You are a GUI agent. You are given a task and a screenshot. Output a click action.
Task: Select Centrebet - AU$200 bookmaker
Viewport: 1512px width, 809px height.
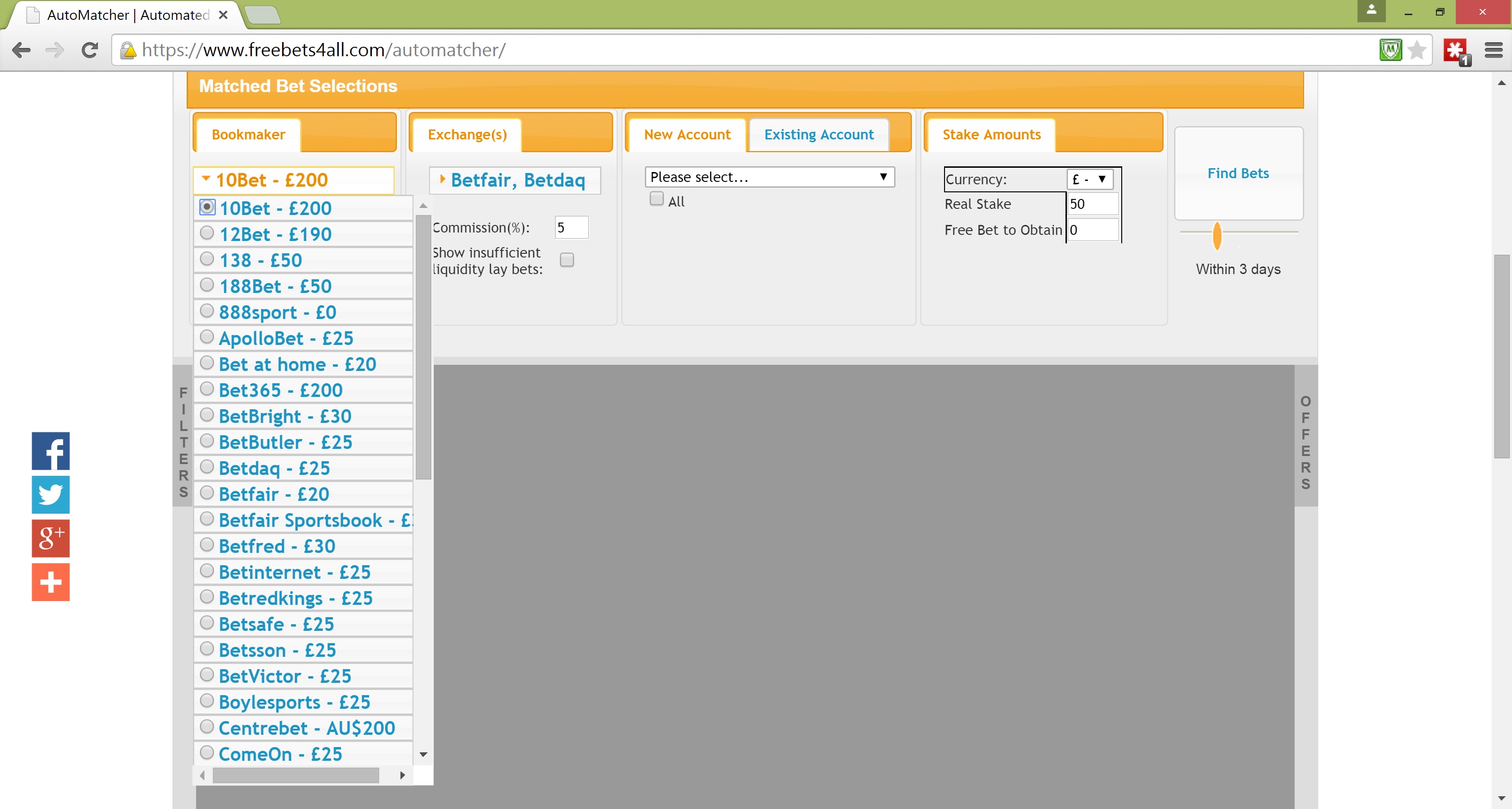pos(303,728)
